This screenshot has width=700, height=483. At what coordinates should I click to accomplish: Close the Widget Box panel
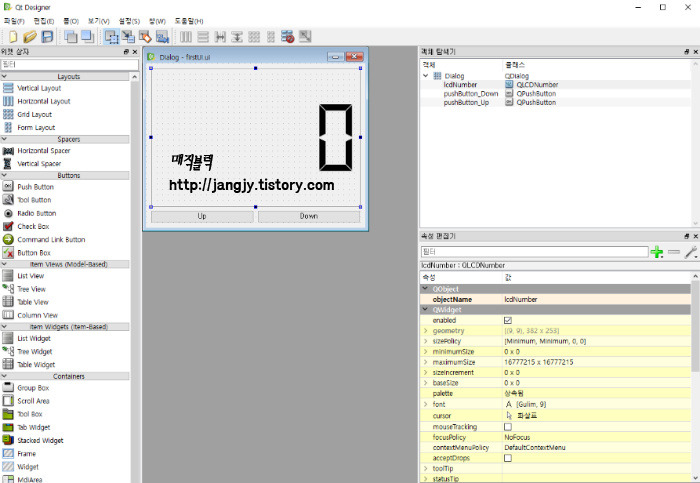(x=135, y=52)
